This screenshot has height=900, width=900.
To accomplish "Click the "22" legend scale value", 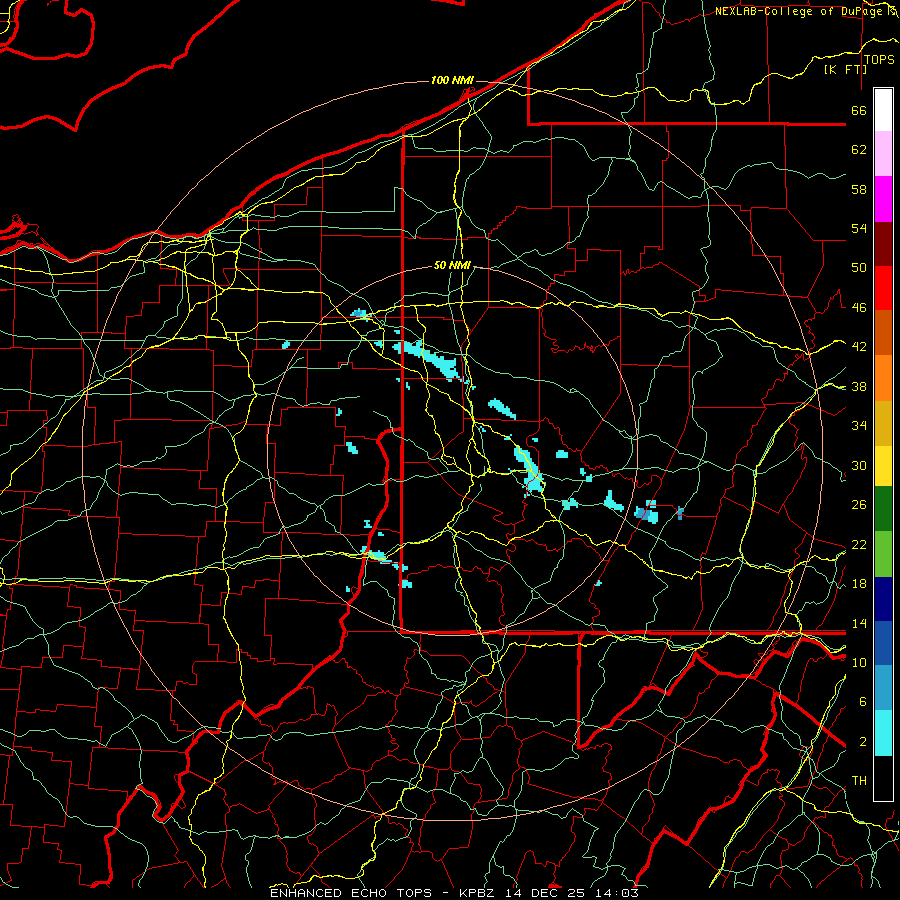I will point(859,544).
